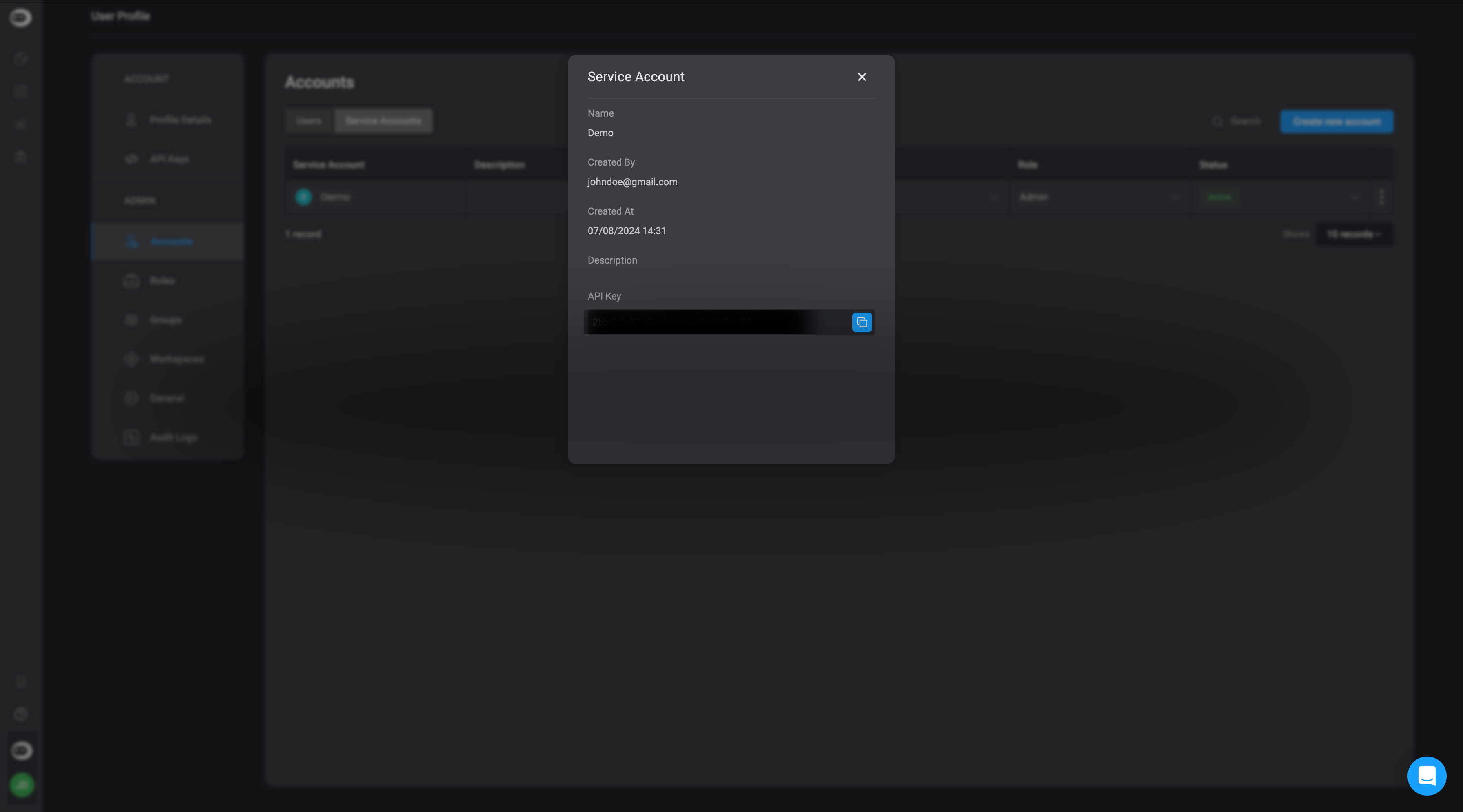Open the three-dot menu for Demo row

[x=1381, y=197]
